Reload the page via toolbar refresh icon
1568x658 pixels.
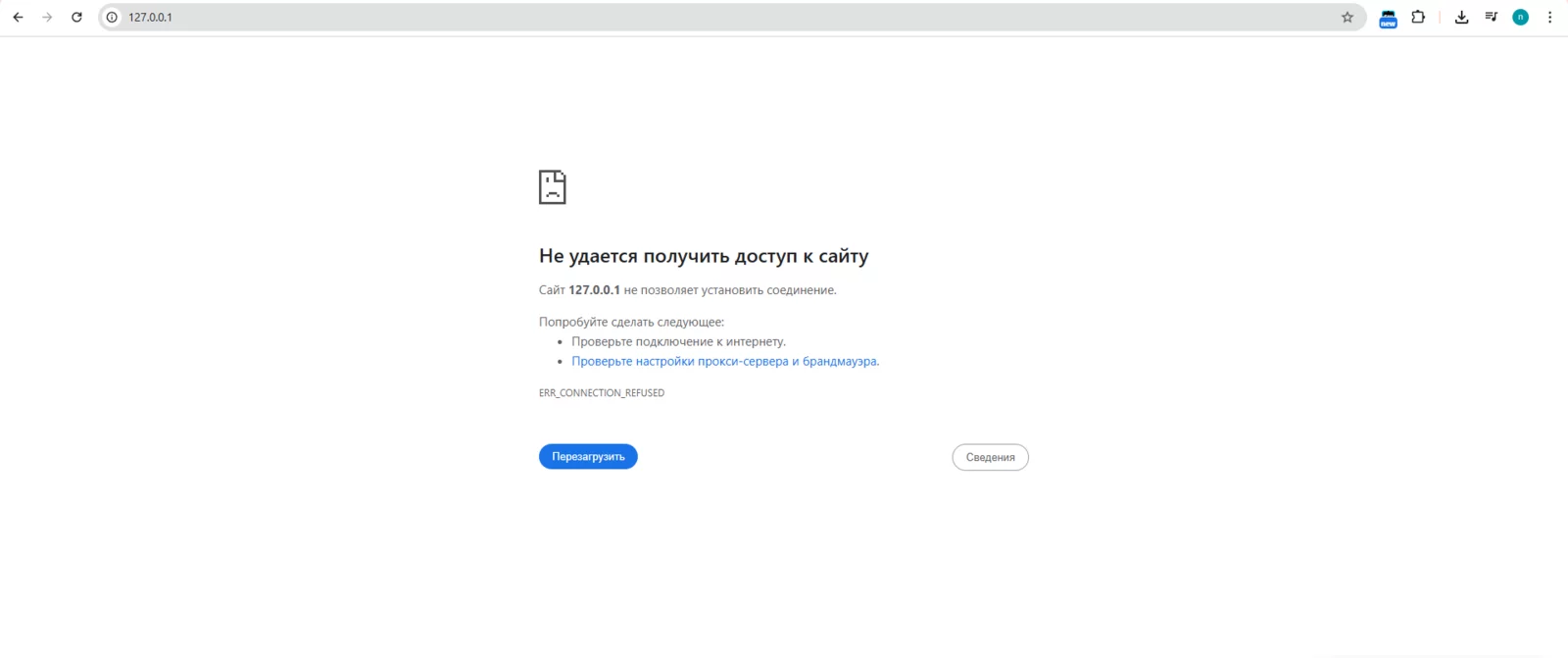click(76, 17)
